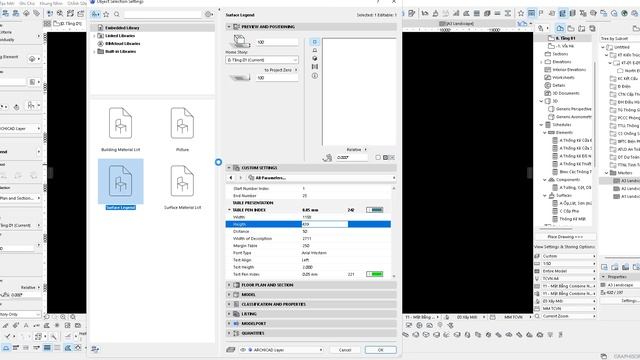Expand Classification and Properties panel

(229, 304)
